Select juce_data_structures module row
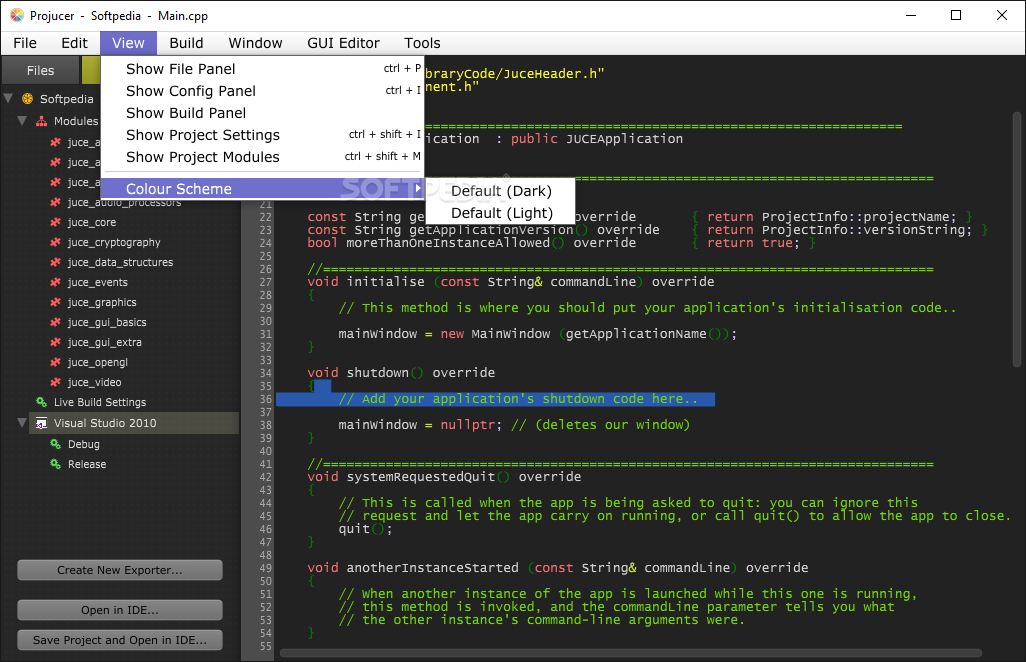This screenshot has width=1026, height=662. (x=120, y=262)
